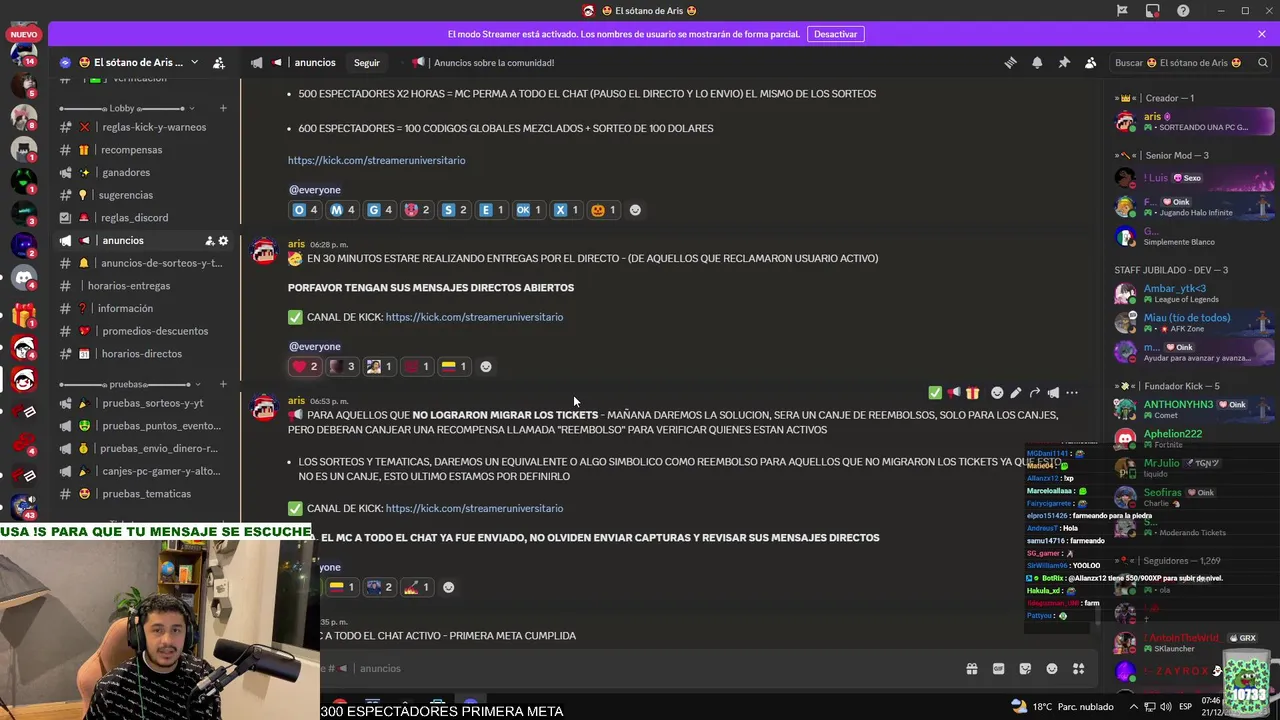The image size is (1280, 720).
Task: Click the flag icon in title bar
Action: 1122,10
